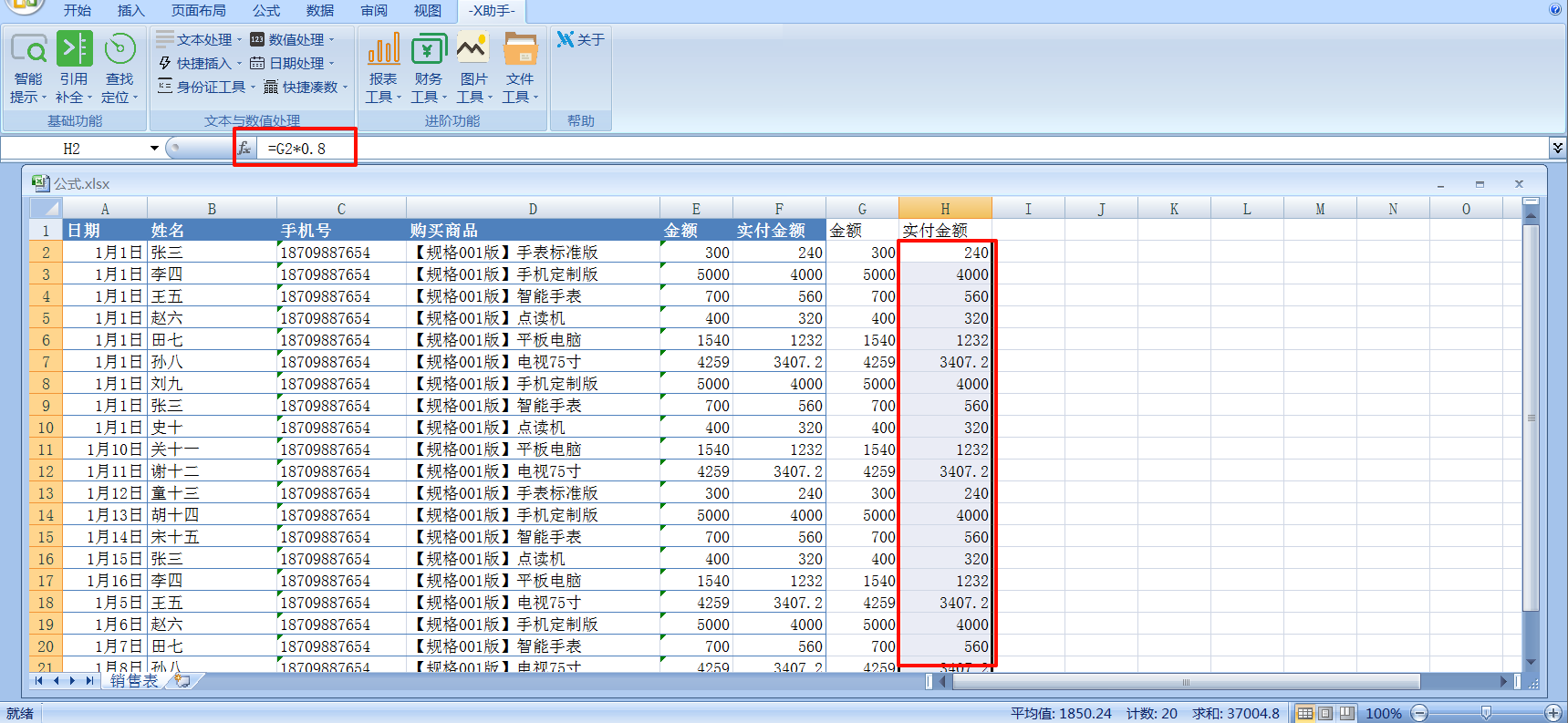Switch to the 视图 ribbon tab
Image resolution: width=1568 pixels, height=723 pixels.
click(x=428, y=10)
